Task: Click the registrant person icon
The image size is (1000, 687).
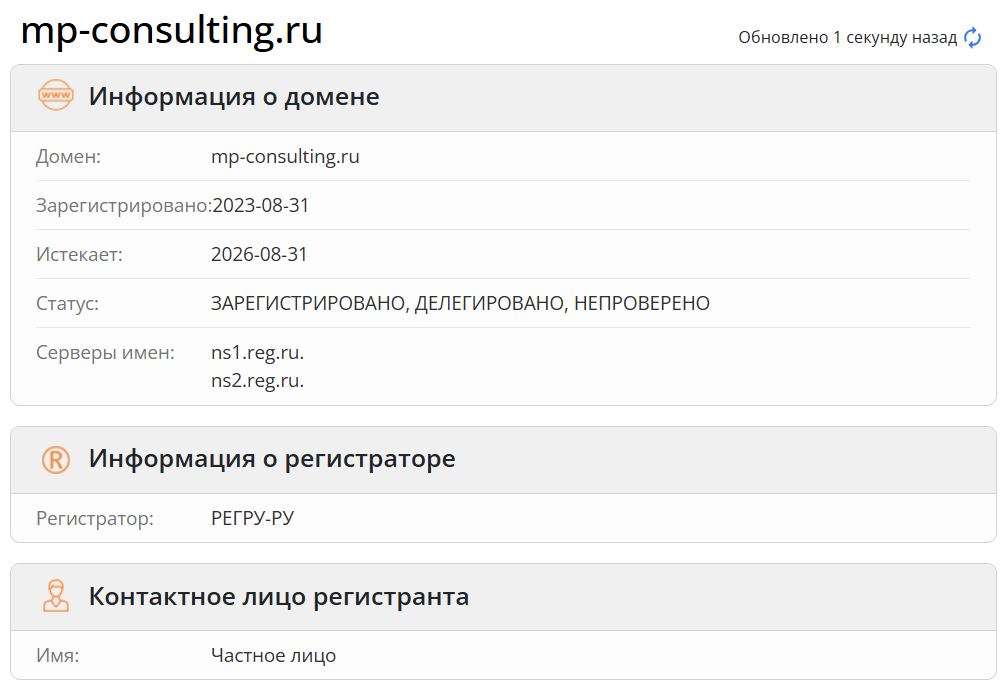Action: point(56,597)
